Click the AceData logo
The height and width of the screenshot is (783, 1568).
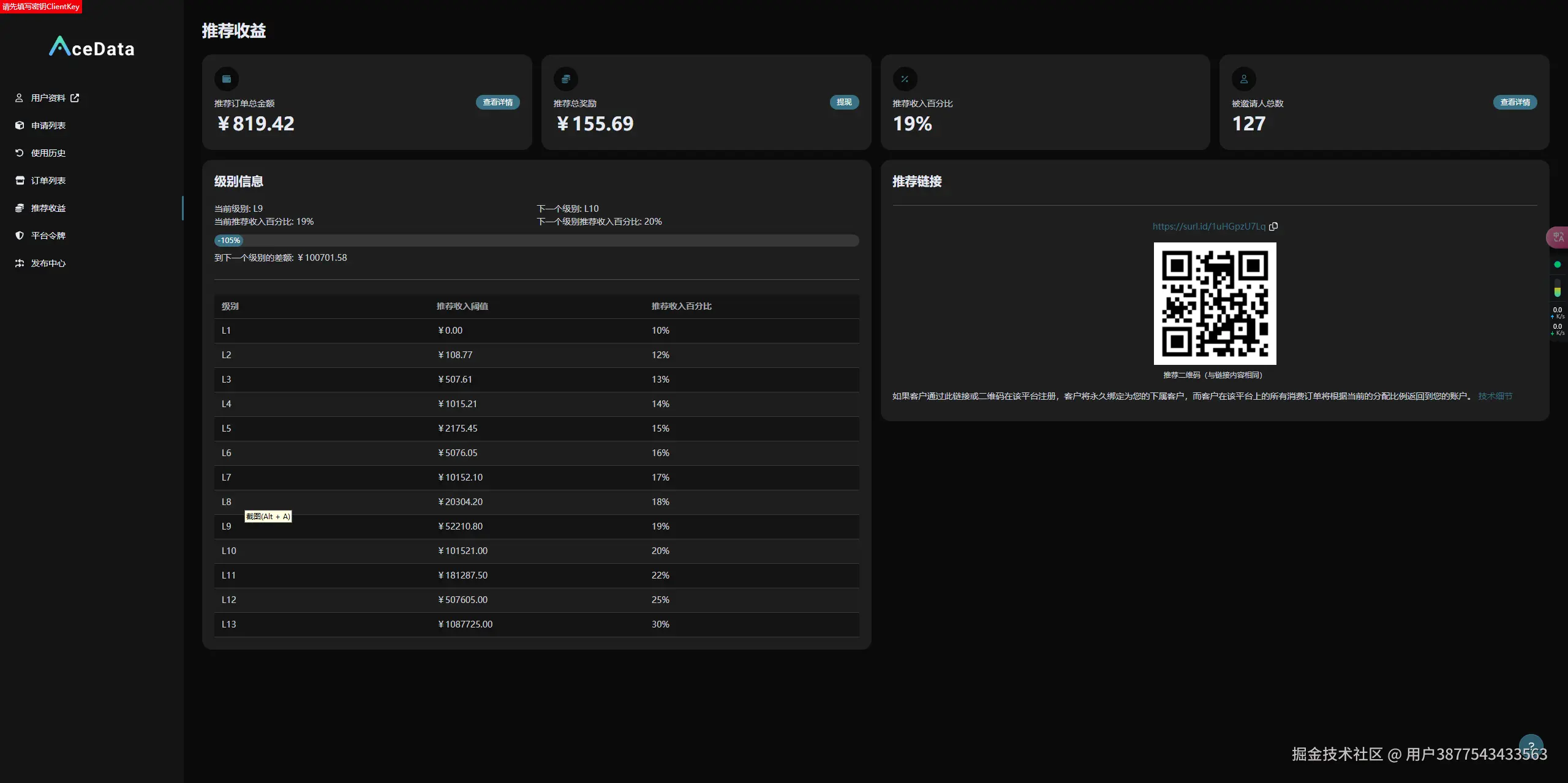coord(92,47)
